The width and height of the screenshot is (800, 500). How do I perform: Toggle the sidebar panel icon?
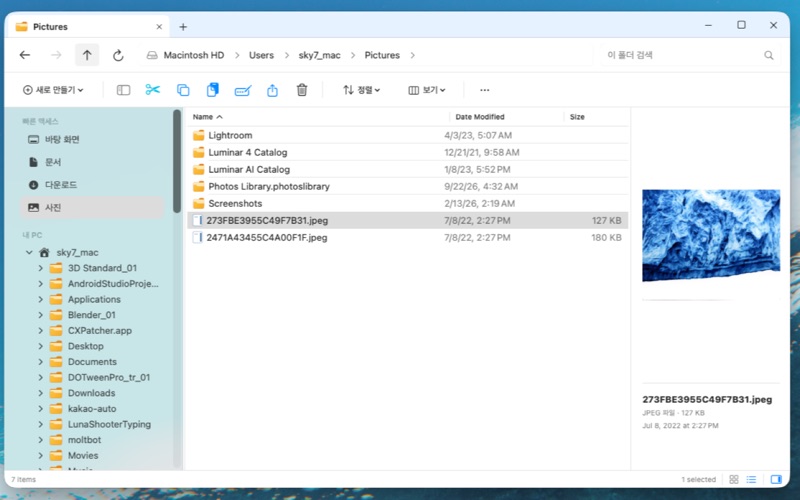point(123,90)
